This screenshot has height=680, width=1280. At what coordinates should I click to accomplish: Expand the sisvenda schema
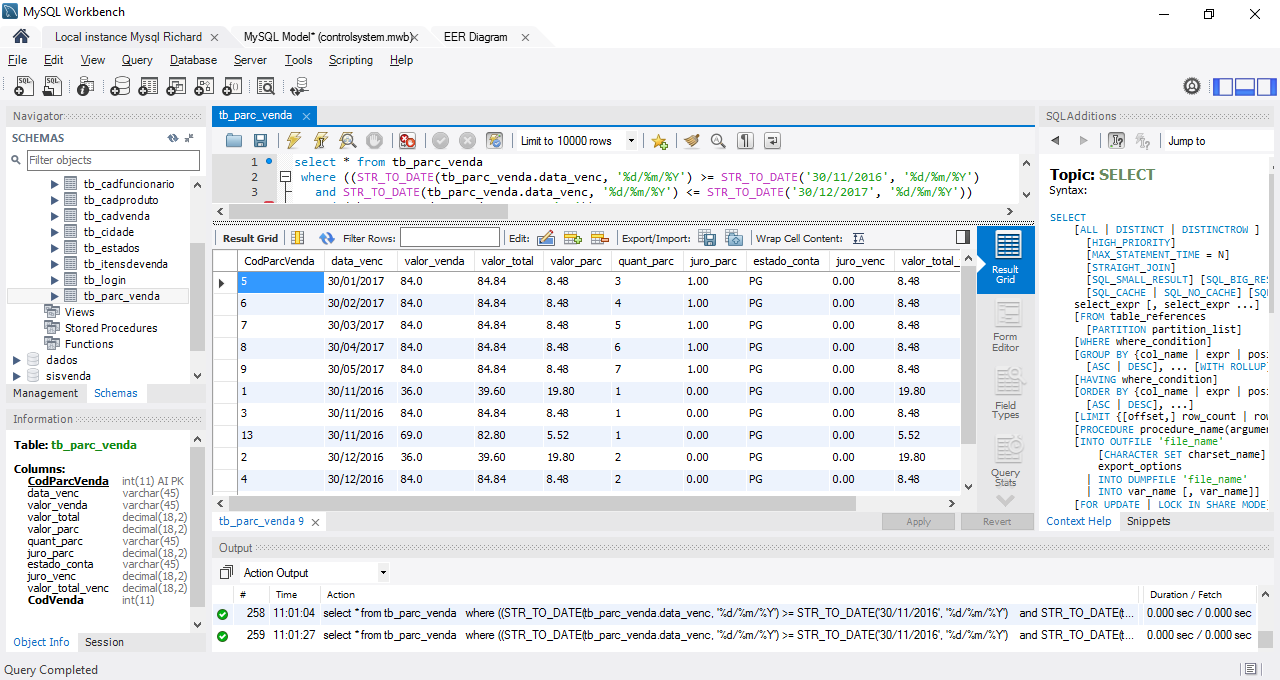17,376
